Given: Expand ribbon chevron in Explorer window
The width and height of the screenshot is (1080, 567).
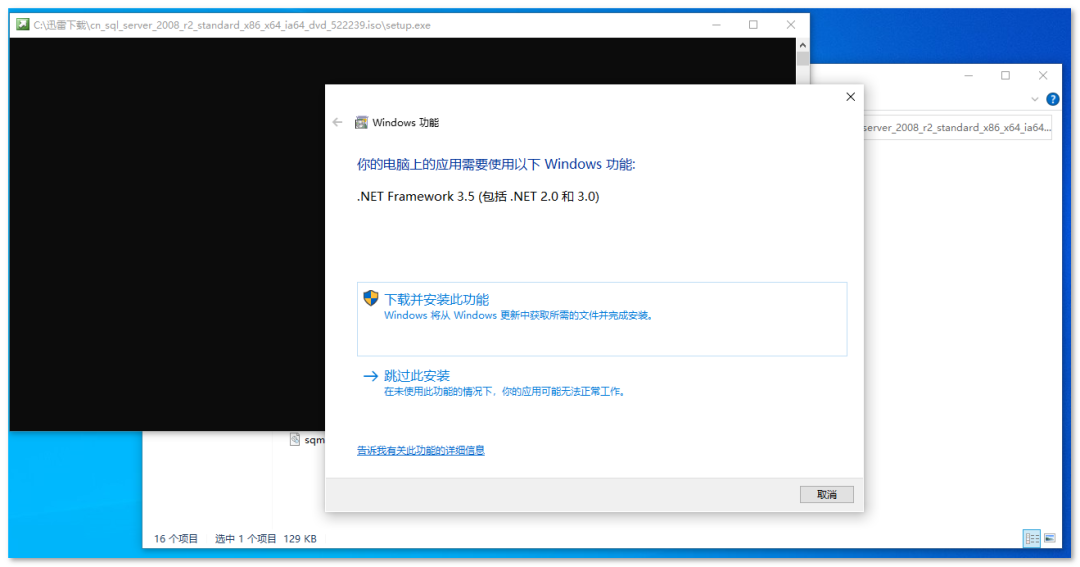Looking at the screenshot, I should [1035, 99].
